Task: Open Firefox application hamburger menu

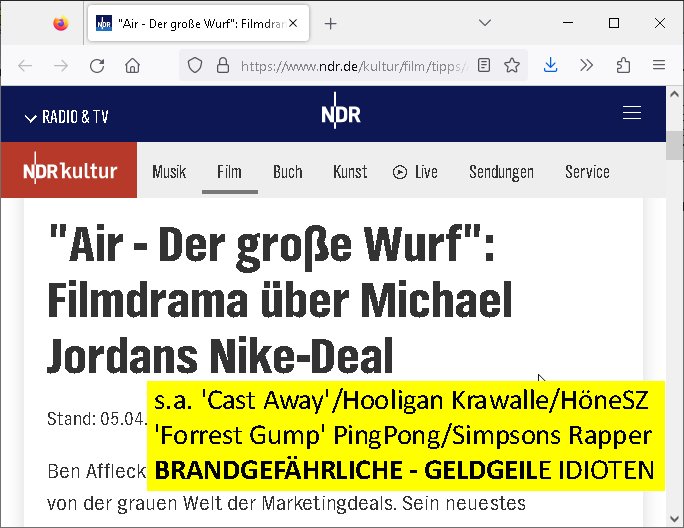Action: tap(659, 65)
